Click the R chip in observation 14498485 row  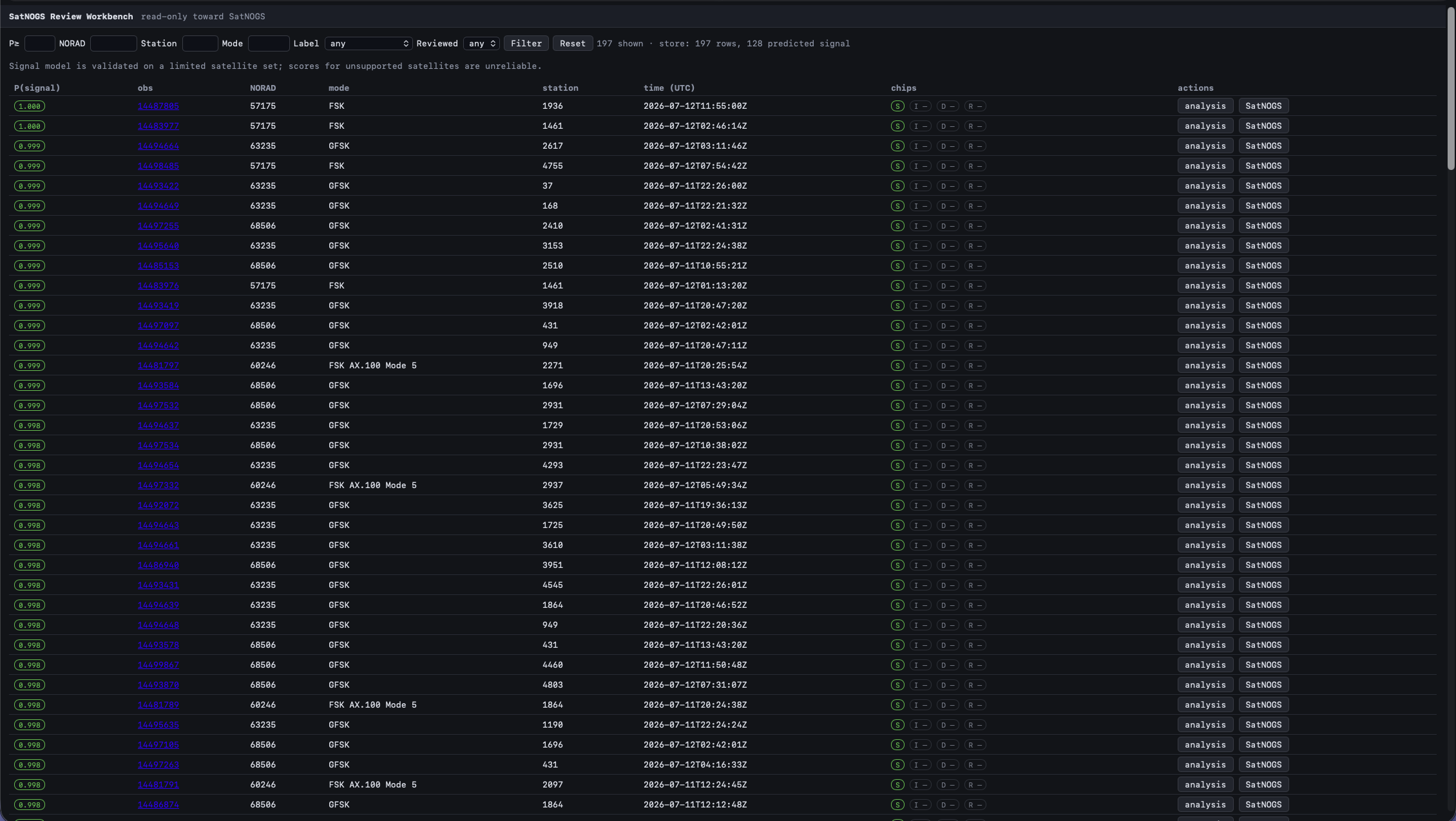click(975, 166)
